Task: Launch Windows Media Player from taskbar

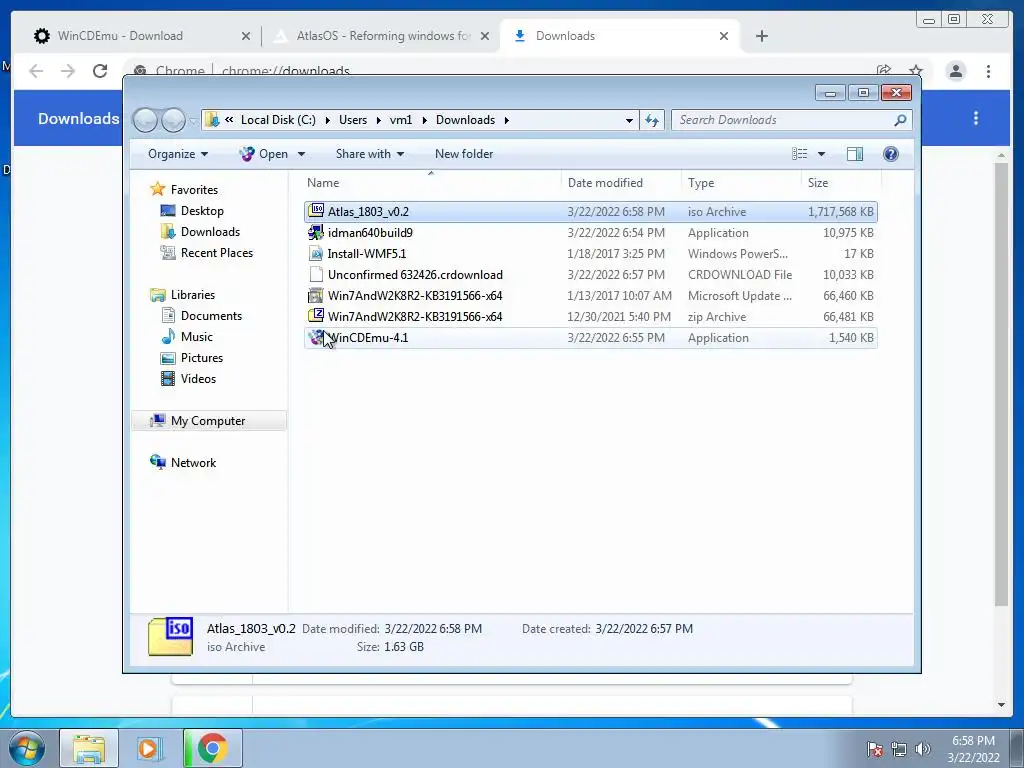Action: (x=149, y=748)
